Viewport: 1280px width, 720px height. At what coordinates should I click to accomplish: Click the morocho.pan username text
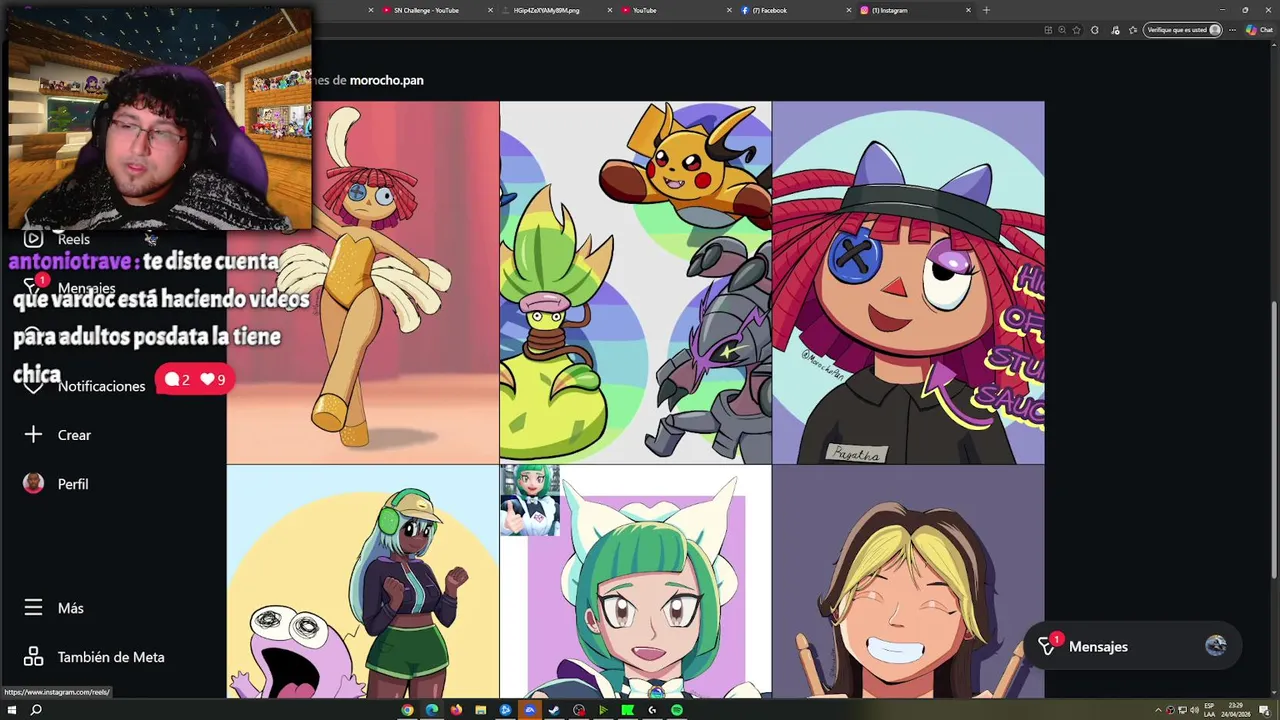click(x=386, y=80)
